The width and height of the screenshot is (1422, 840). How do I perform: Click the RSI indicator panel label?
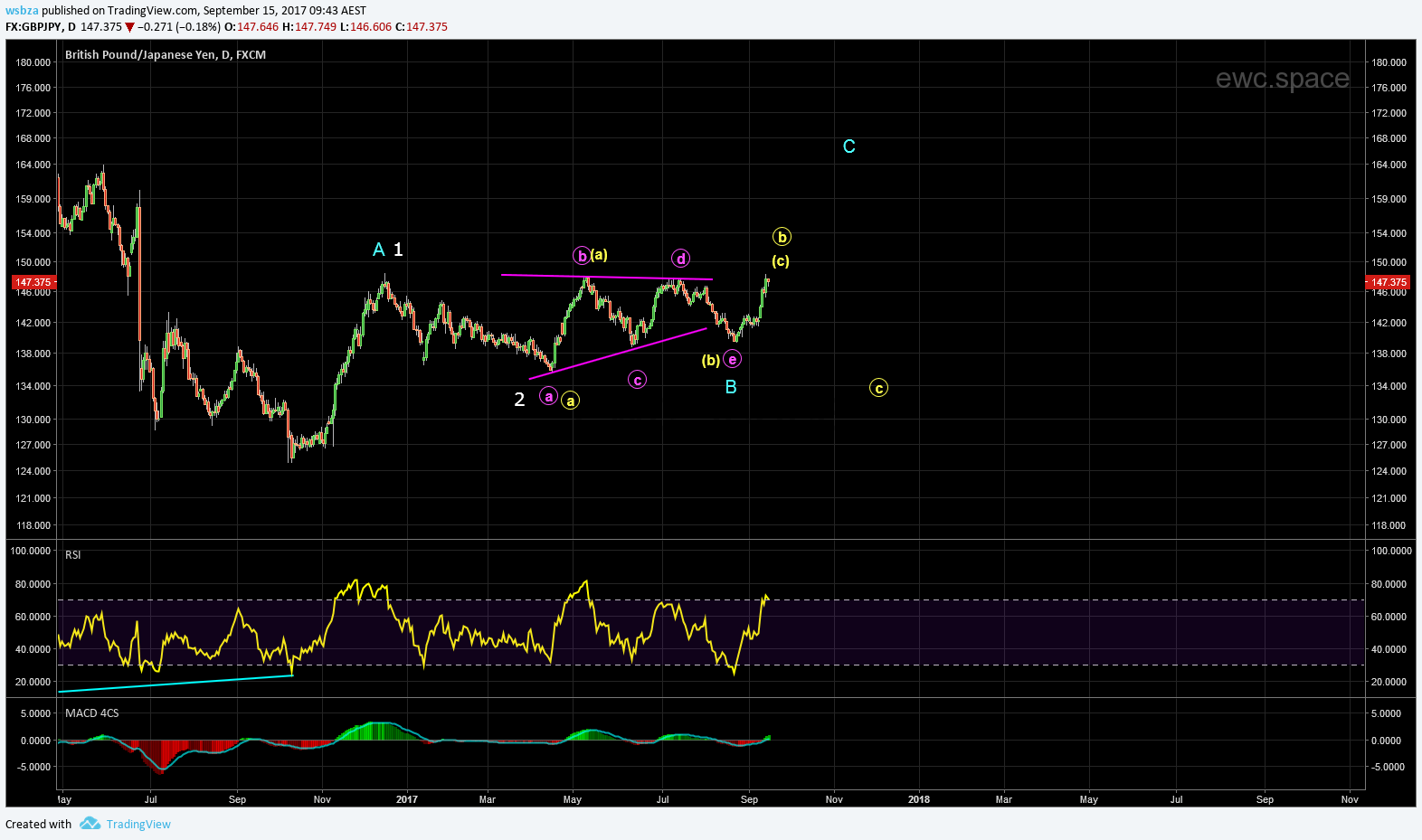(73, 555)
